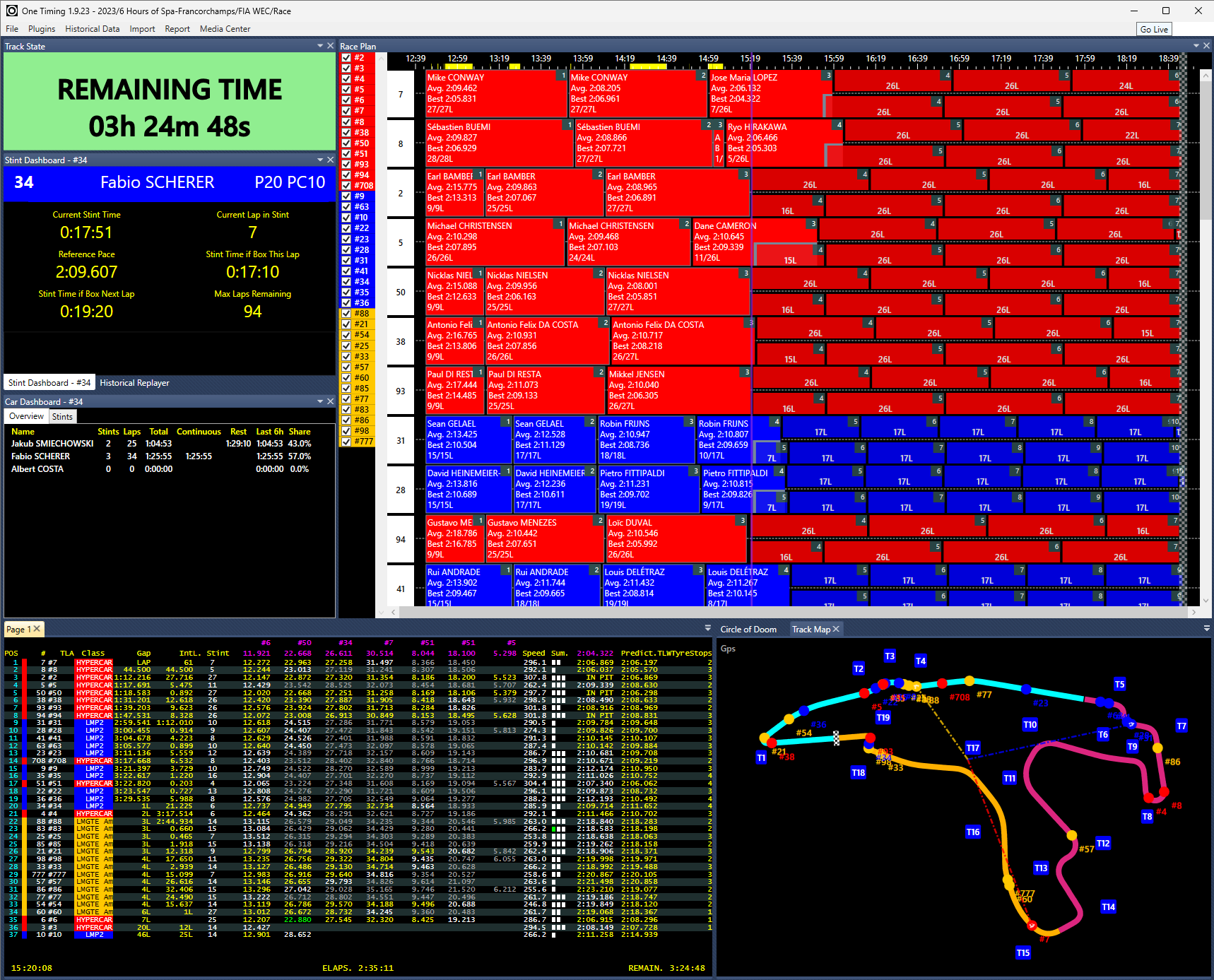1214x980 pixels.
Task: Close the Car Dashboard #34 panel
Action: (330, 401)
